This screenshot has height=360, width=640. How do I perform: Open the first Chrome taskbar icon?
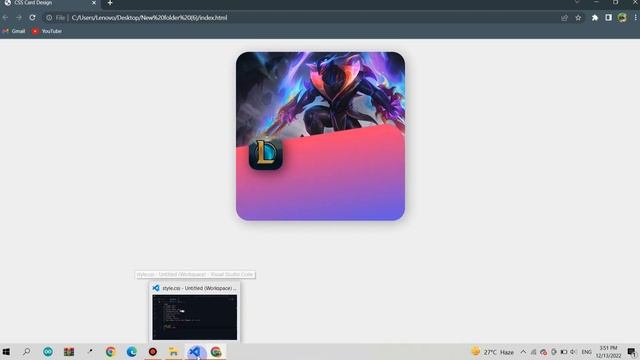click(x=110, y=351)
